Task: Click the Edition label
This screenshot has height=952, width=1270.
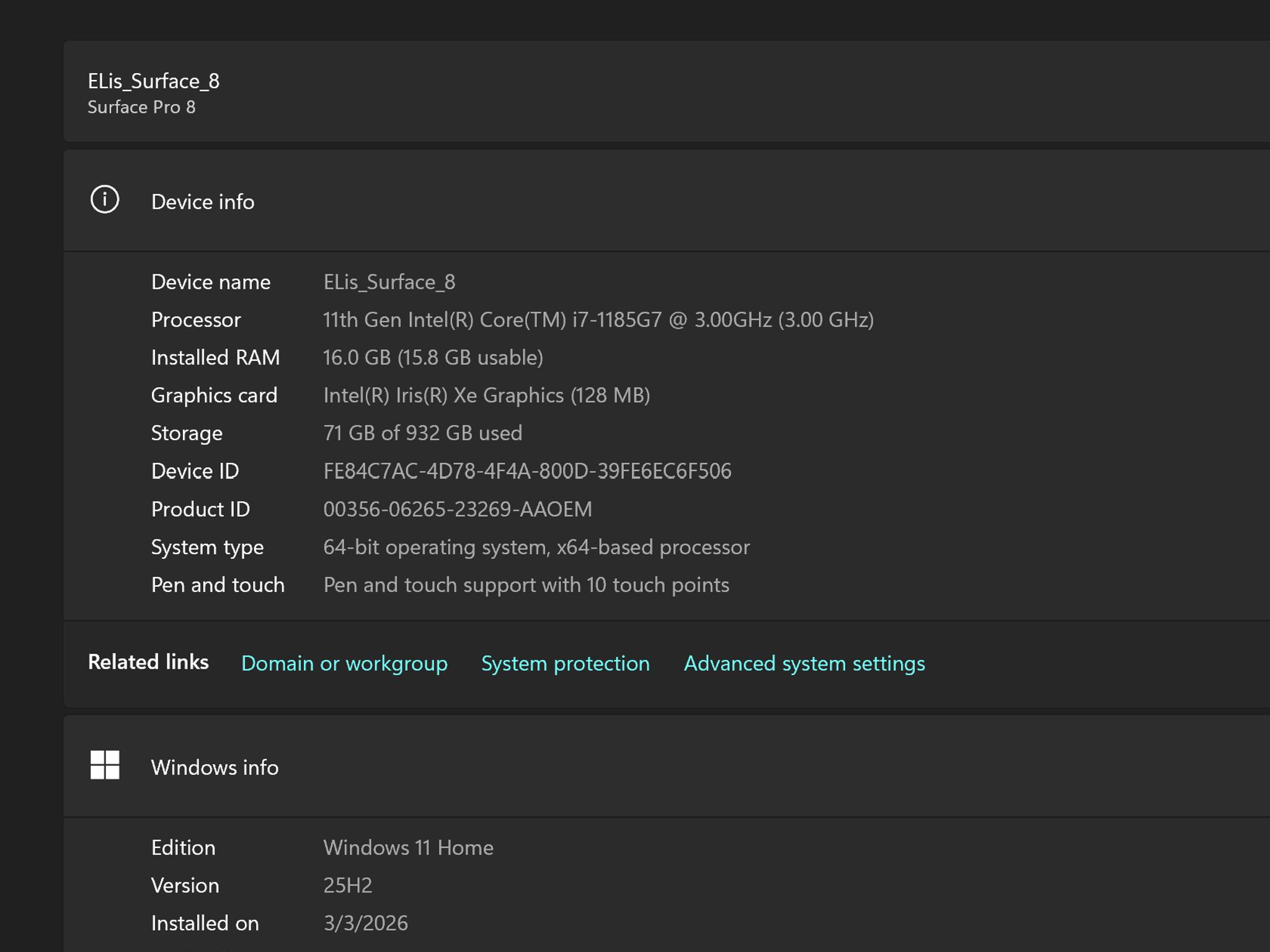Action: point(184,847)
